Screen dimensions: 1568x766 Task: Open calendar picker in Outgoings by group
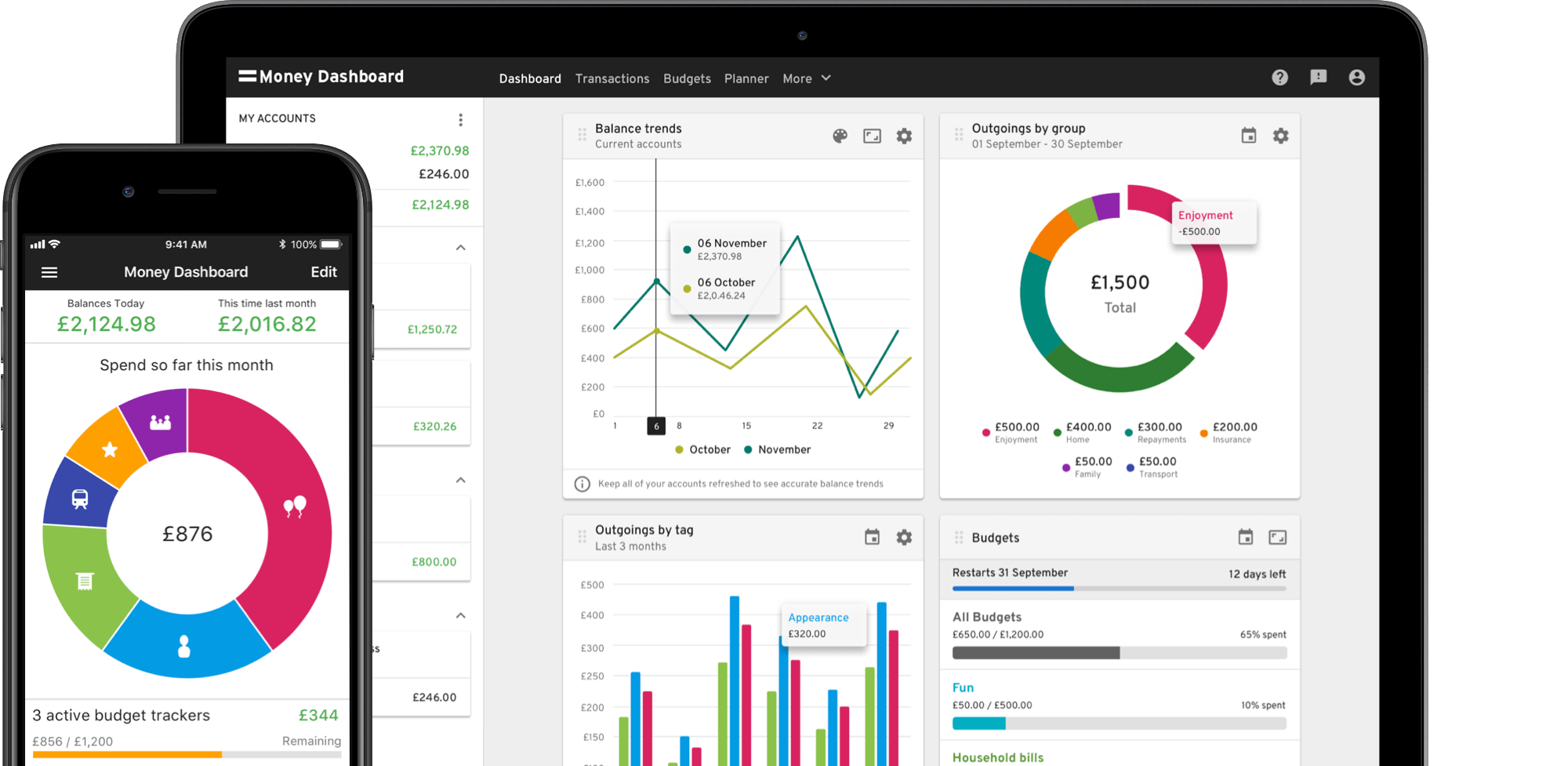(x=1248, y=136)
